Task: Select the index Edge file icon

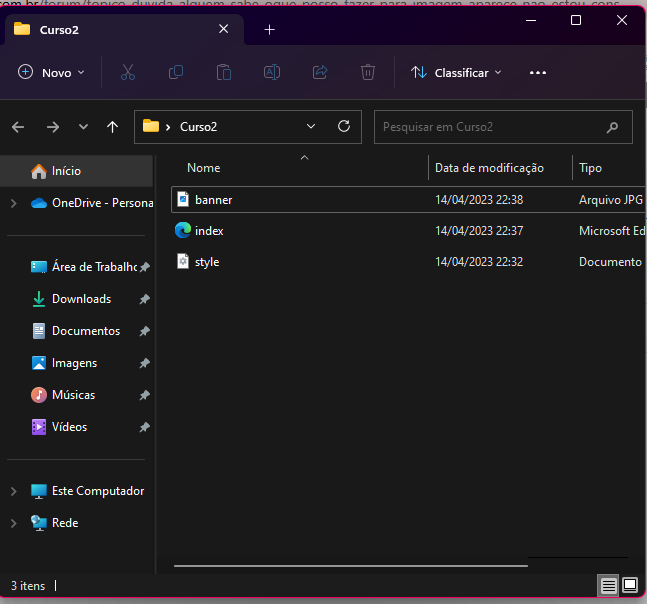Action: pos(183,230)
